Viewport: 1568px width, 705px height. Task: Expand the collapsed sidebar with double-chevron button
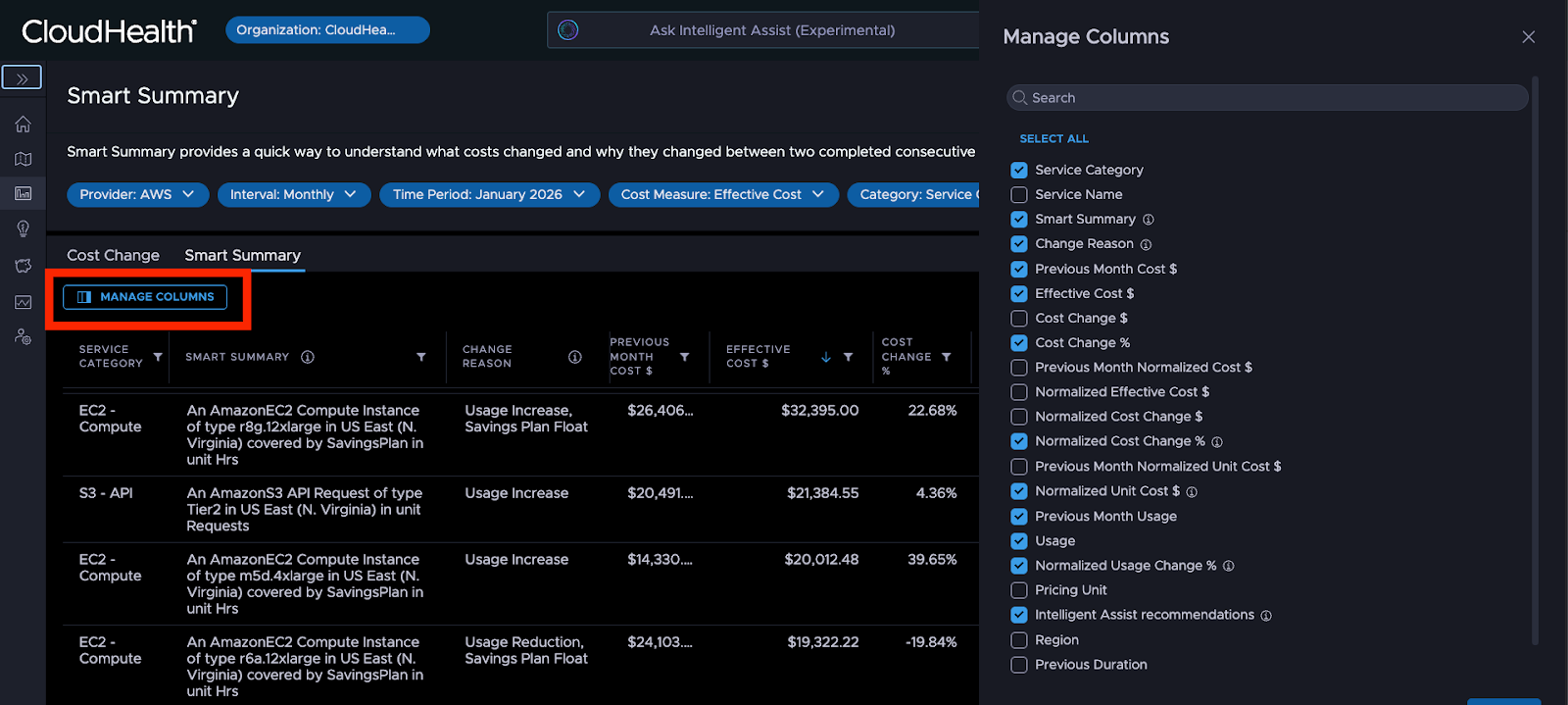tap(22, 77)
